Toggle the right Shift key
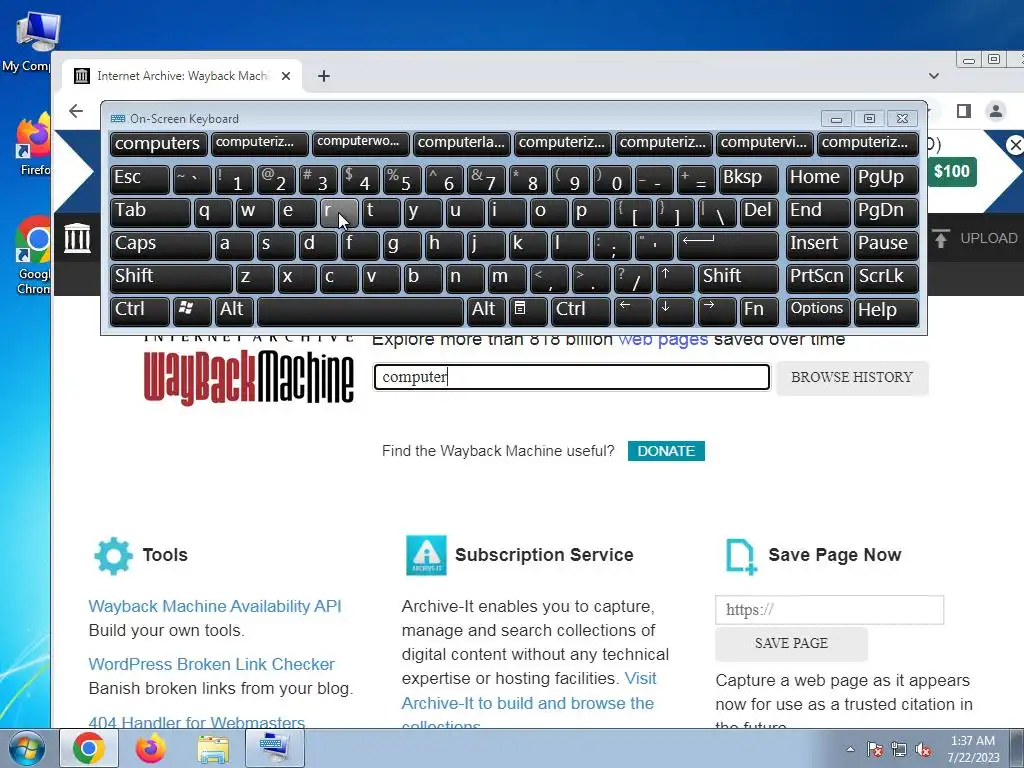Screen dimensions: 1024x768 pyautogui.click(x=738, y=278)
